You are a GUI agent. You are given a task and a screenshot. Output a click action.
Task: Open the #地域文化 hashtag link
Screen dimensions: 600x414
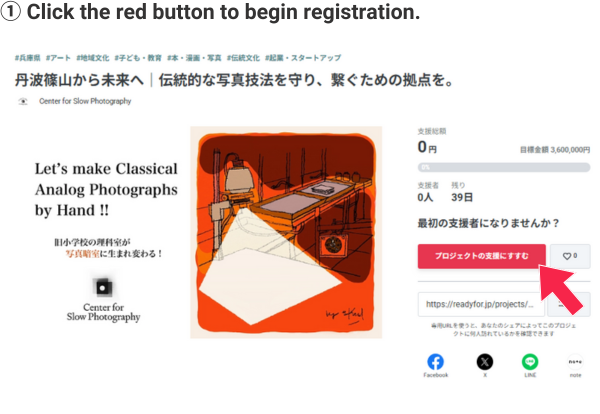click(93, 58)
